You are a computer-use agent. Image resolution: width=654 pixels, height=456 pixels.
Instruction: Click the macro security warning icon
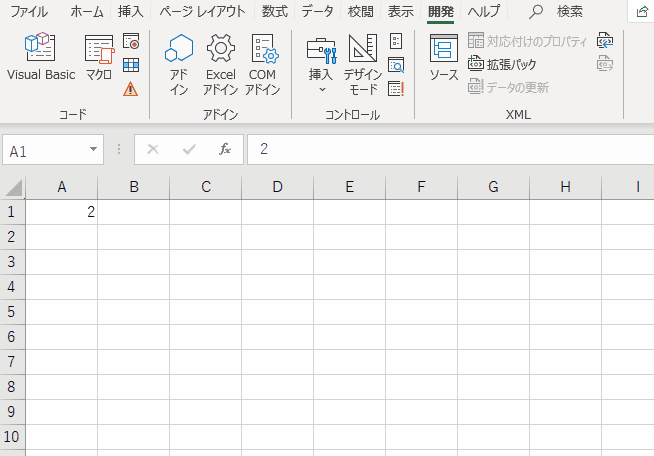(x=131, y=89)
